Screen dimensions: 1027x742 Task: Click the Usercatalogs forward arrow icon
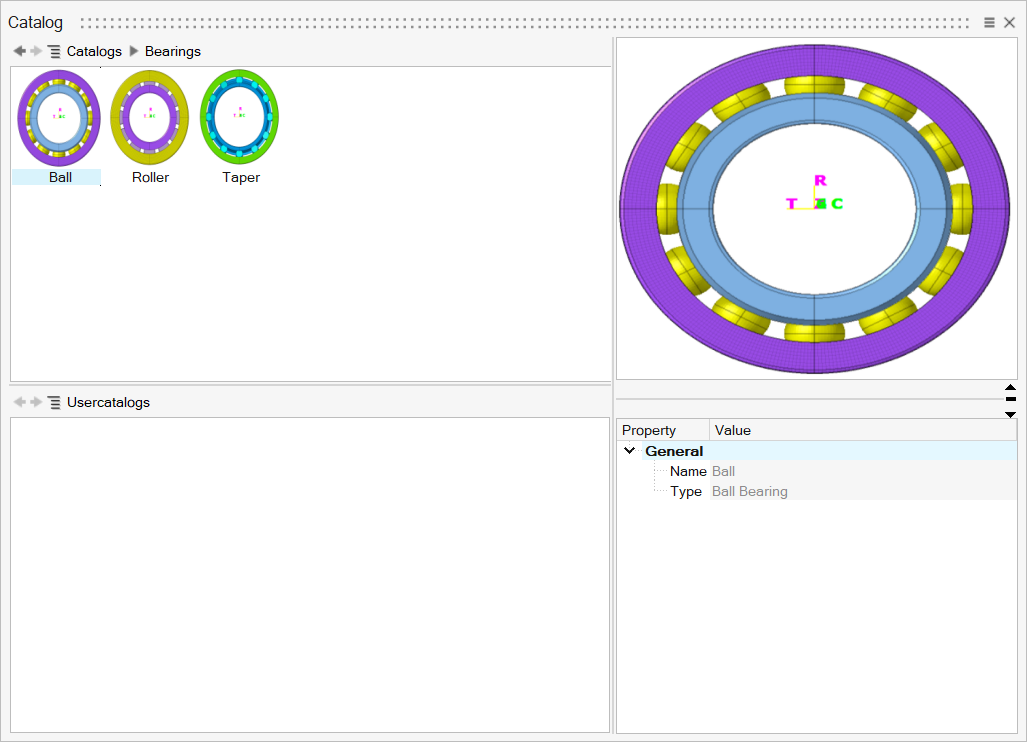click(36, 402)
